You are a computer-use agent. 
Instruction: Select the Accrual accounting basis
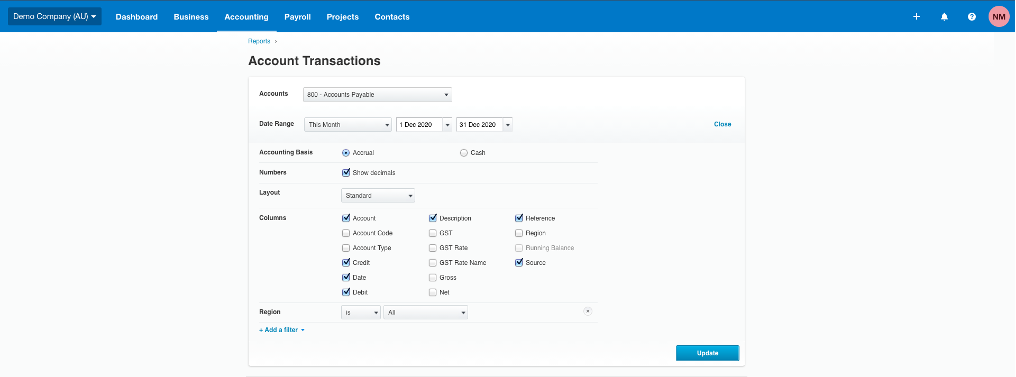pyautogui.click(x=345, y=153)
